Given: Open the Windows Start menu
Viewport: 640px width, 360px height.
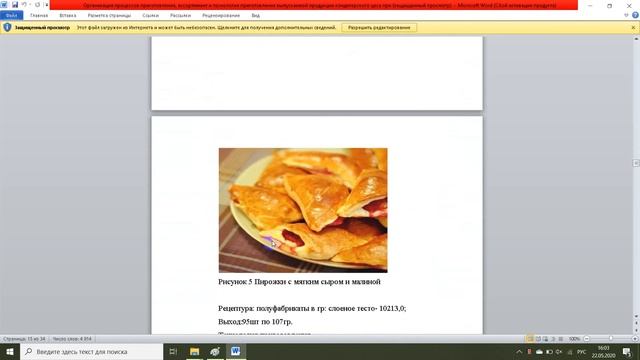Looking at the screenshot, I should coord(10,351).
